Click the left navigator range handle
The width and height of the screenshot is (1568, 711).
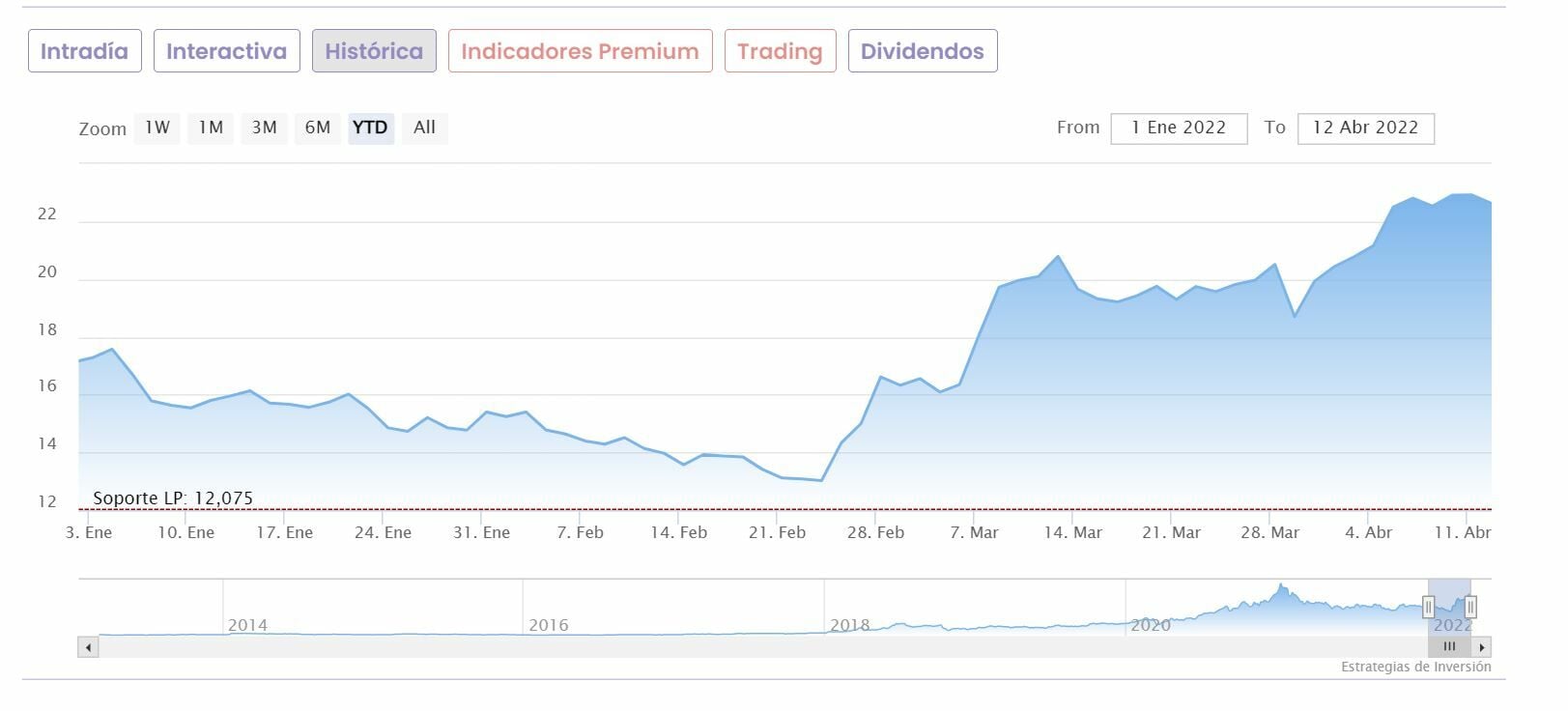(1428, 607)
